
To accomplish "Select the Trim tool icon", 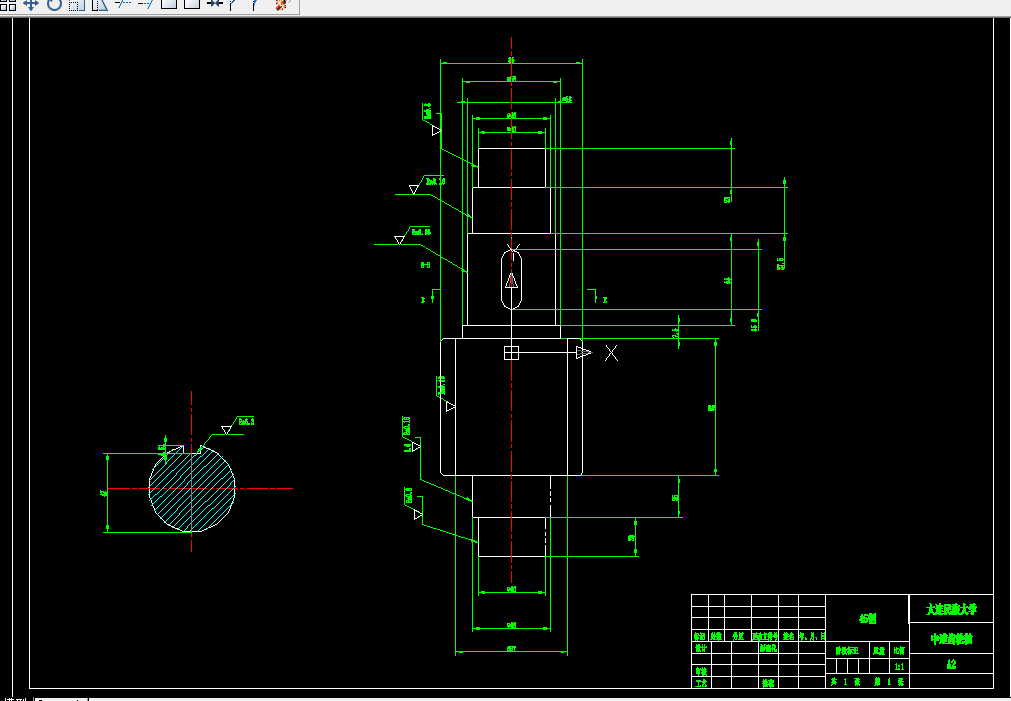I will point(123,4).
